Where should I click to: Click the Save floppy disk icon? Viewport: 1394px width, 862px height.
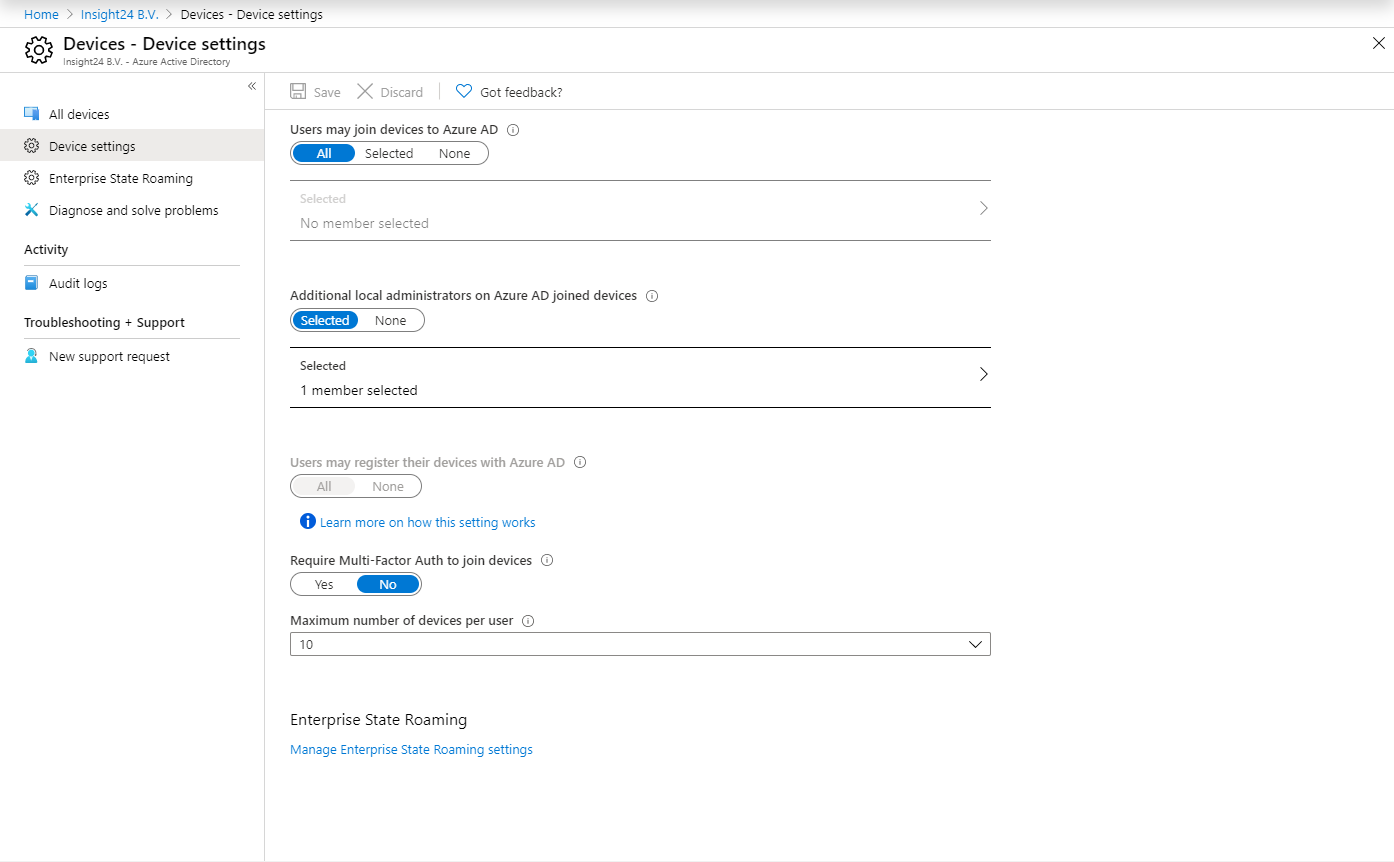(298, 91)
